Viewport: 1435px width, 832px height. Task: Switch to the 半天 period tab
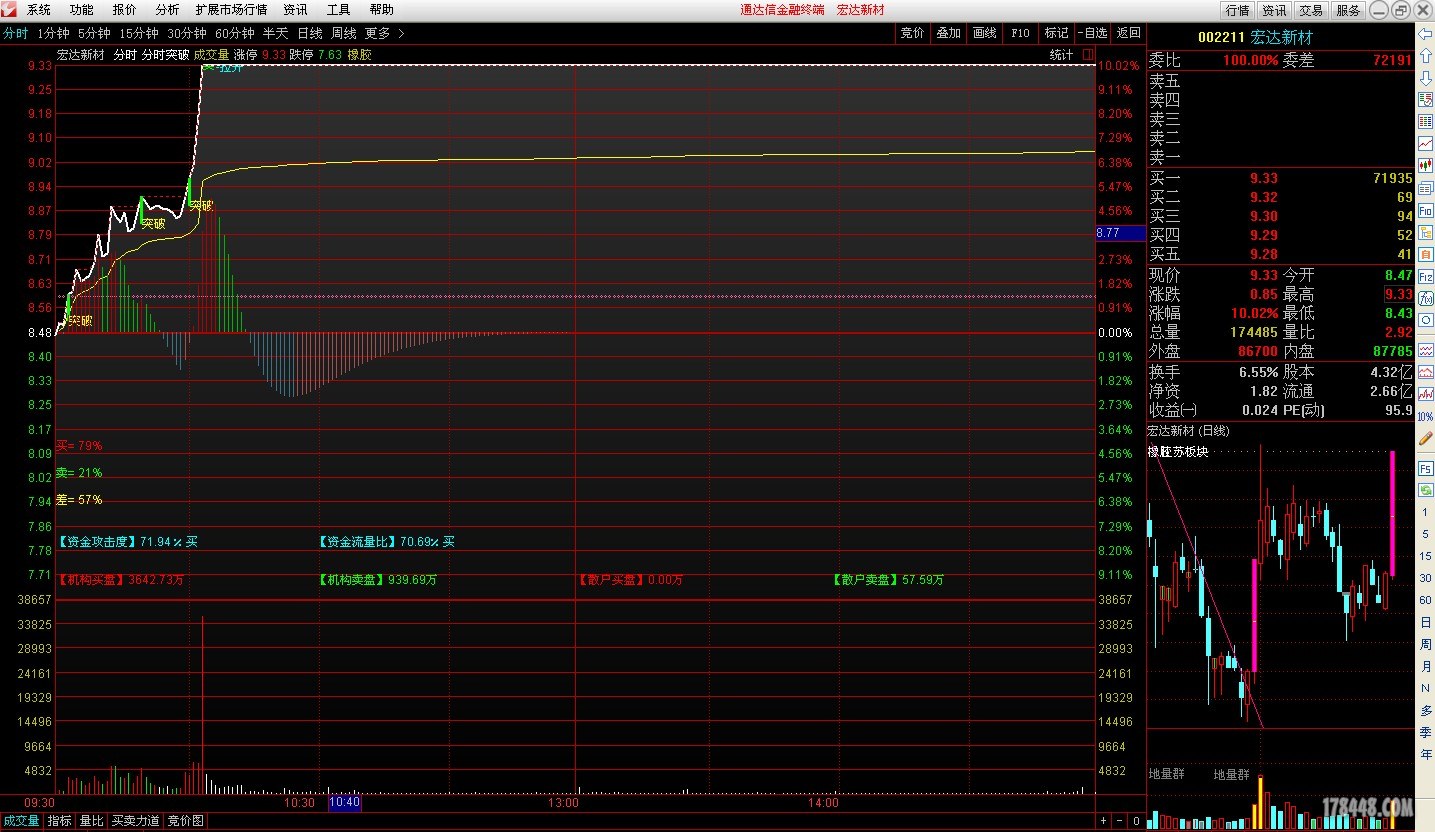pyautogui.click(x=275, y=33)
